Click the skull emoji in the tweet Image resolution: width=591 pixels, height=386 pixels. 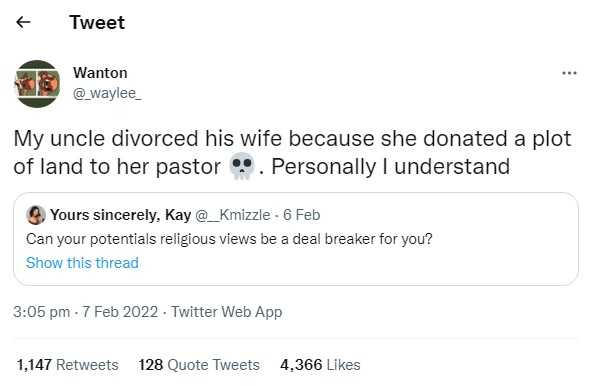pos(242,166)
